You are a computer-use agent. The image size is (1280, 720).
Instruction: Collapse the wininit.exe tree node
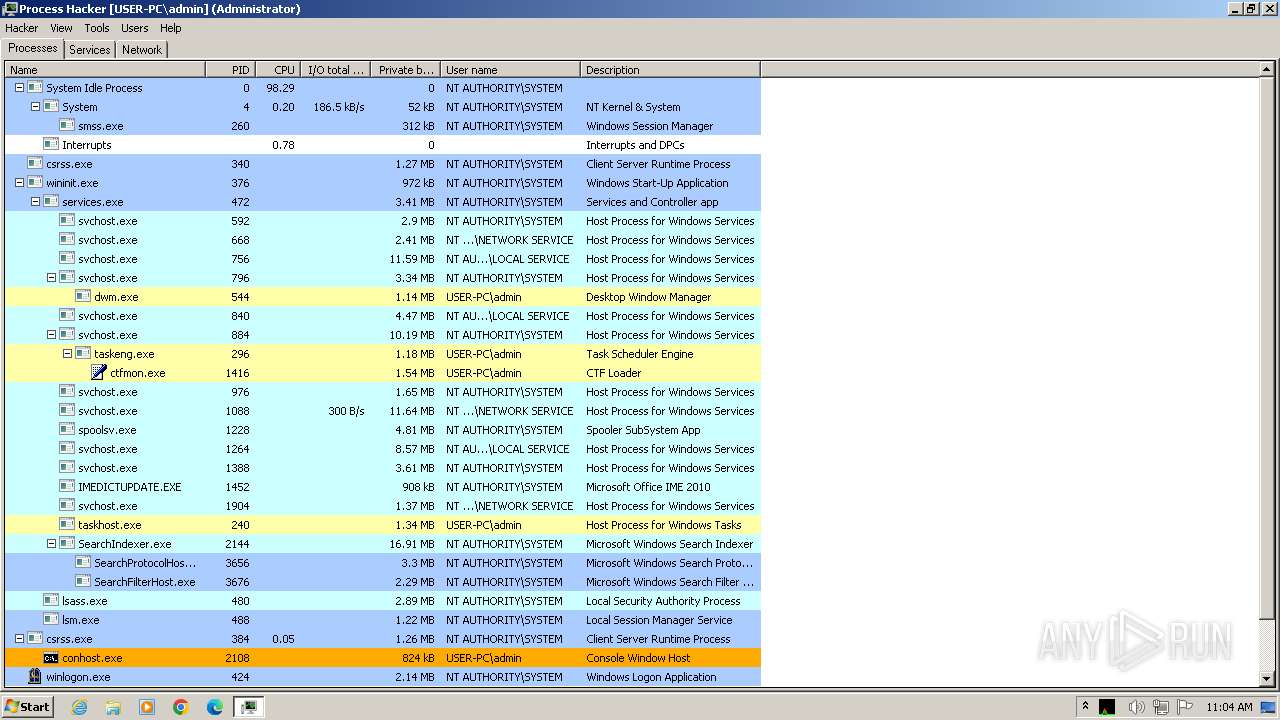pos(19,183)
